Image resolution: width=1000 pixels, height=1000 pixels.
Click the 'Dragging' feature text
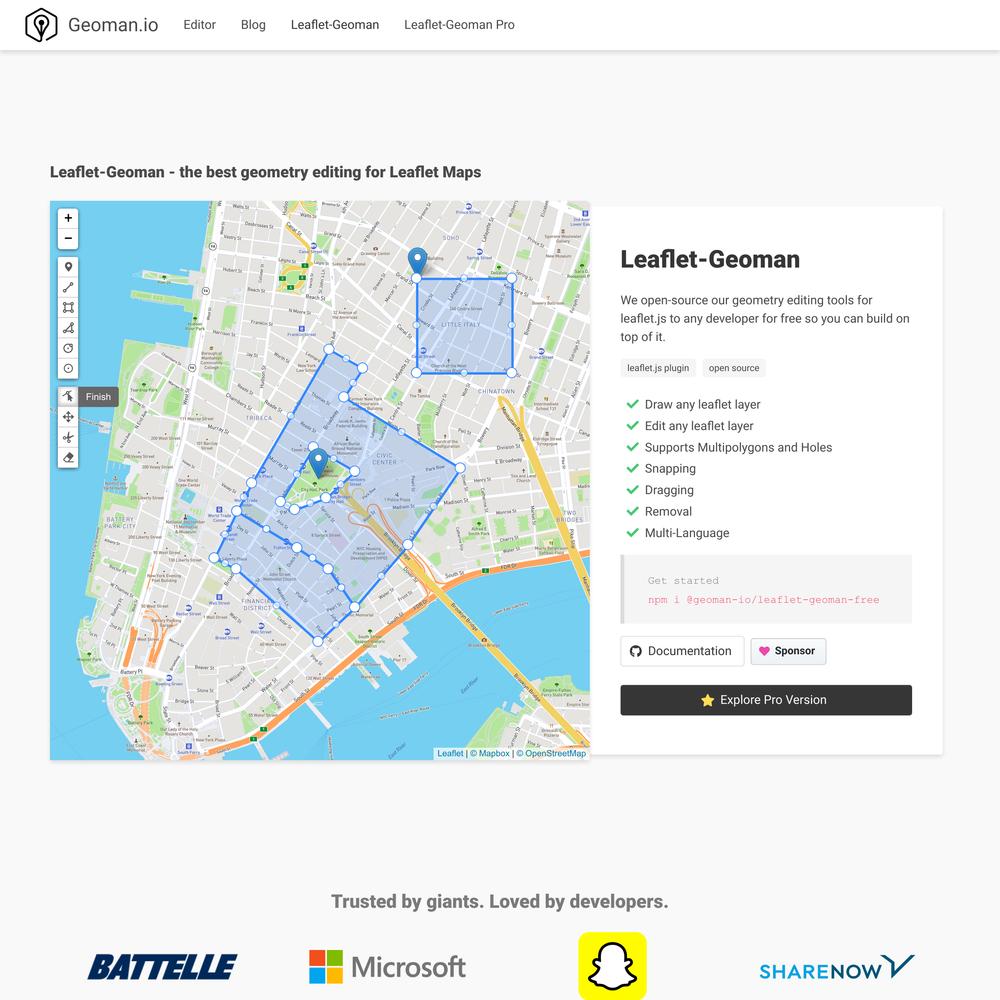pyautogui.click(x=669, y=490)
